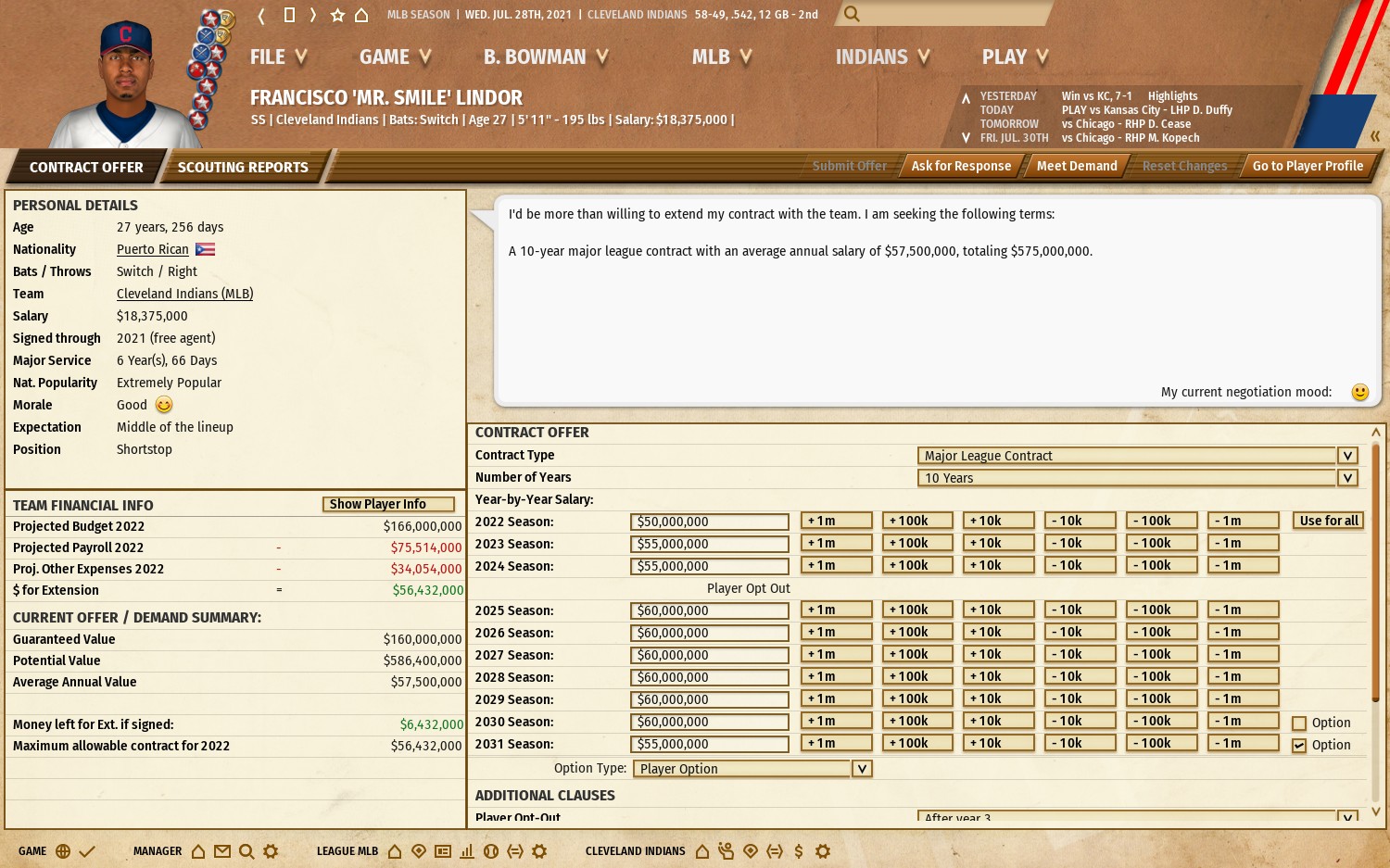1390x868 pixels.
Task: Click the navigate back arrow icon
Action: point(261,15)
